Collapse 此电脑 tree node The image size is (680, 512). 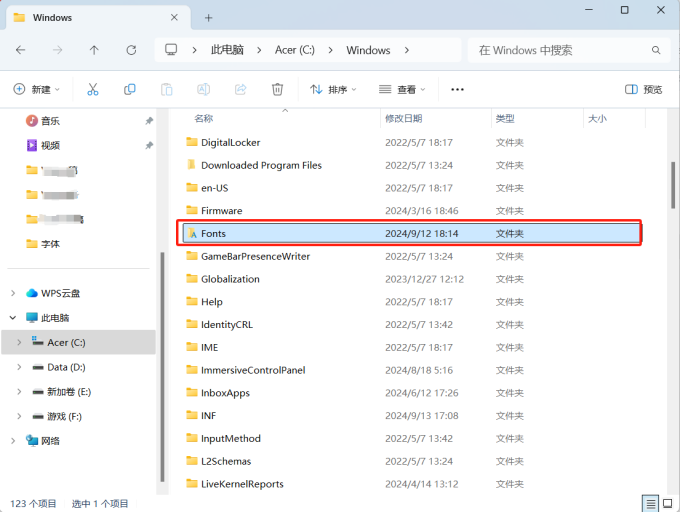13,318
